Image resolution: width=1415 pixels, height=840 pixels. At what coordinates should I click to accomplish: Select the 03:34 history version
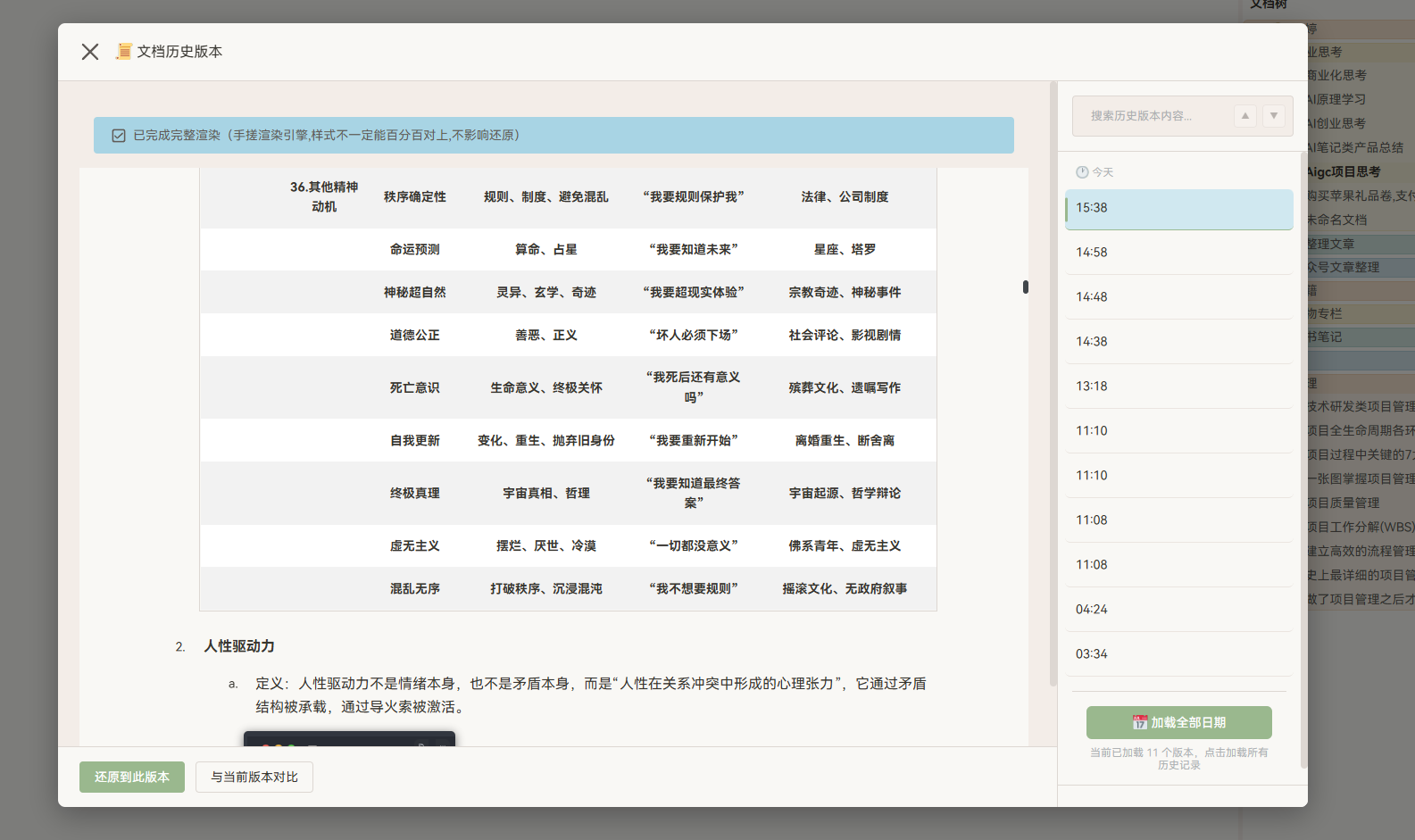(1178, 654)
